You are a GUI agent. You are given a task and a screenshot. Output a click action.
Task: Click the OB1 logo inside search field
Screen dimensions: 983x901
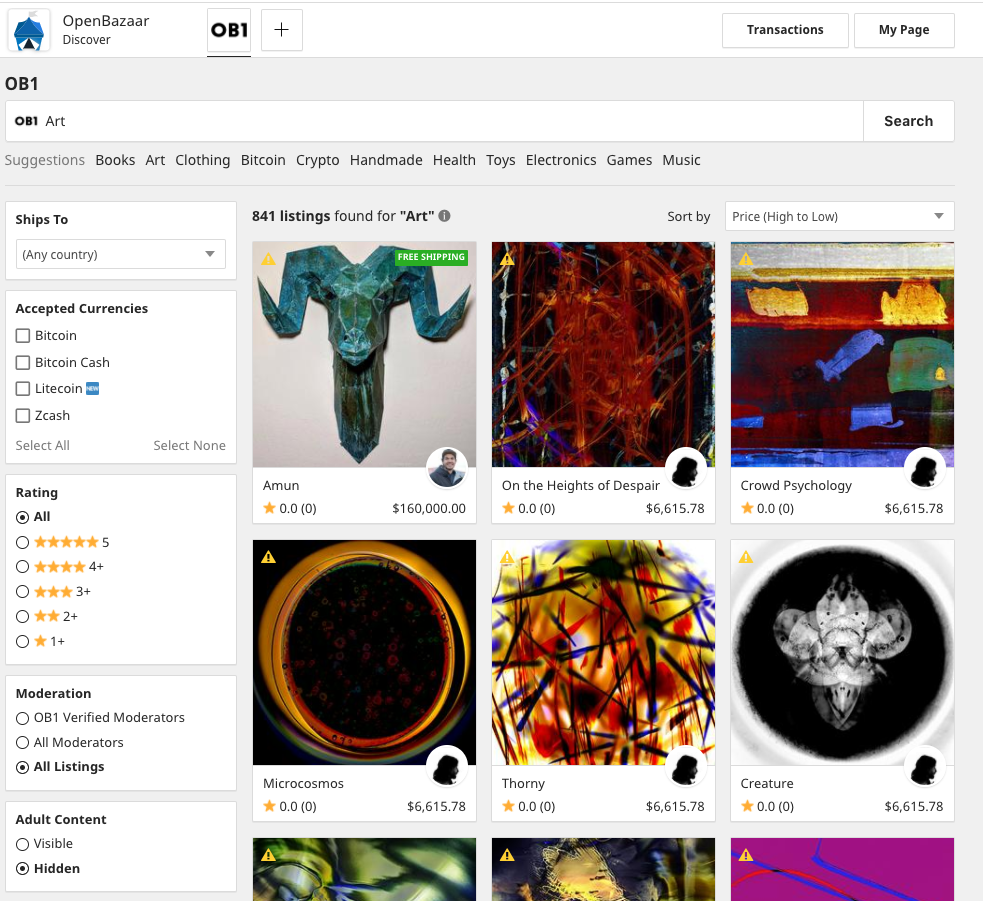(x=26, y=121)
